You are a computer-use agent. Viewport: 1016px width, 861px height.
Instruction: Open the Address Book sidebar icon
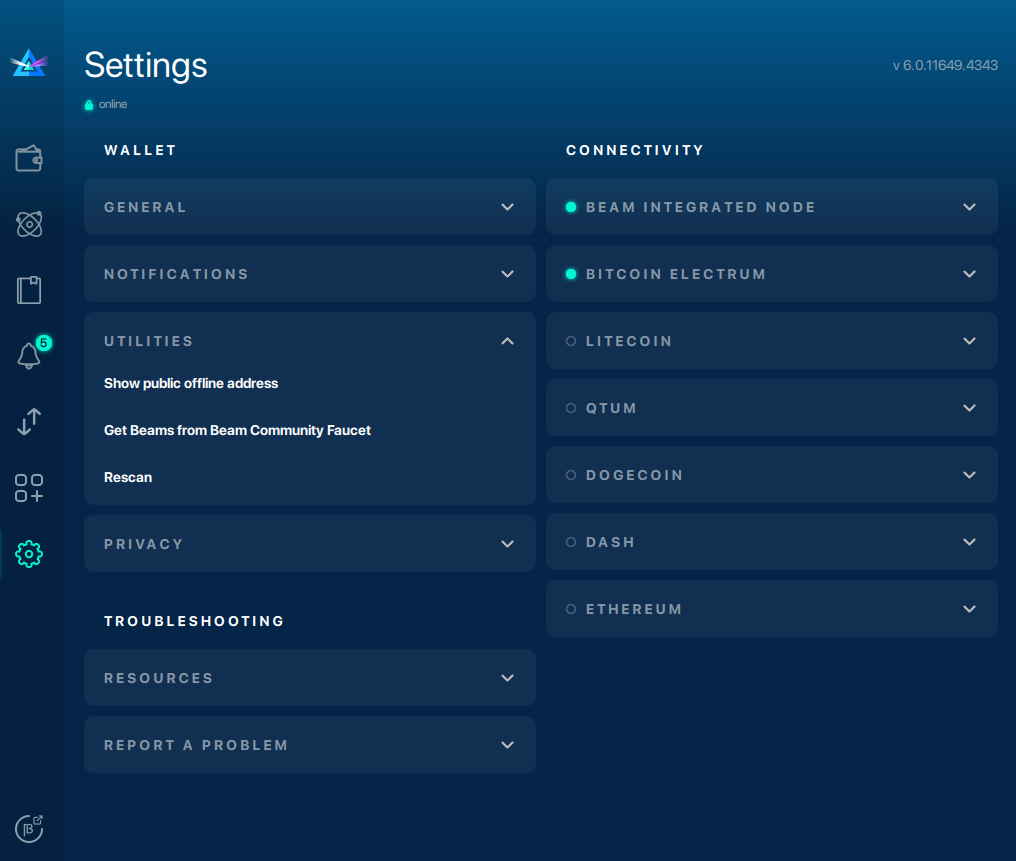click(x=29, y=290)
